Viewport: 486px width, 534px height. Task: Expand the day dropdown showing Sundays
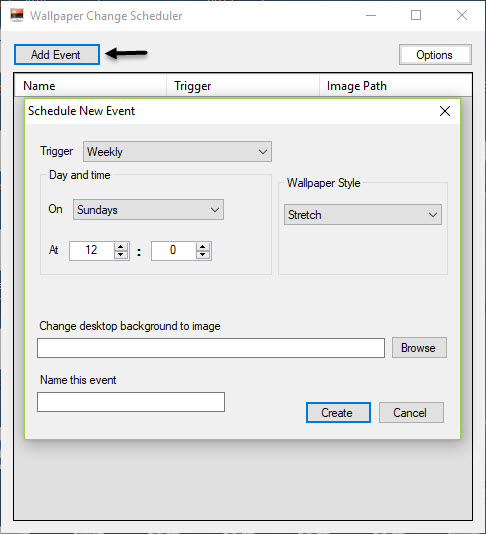[x=148, y=209]
